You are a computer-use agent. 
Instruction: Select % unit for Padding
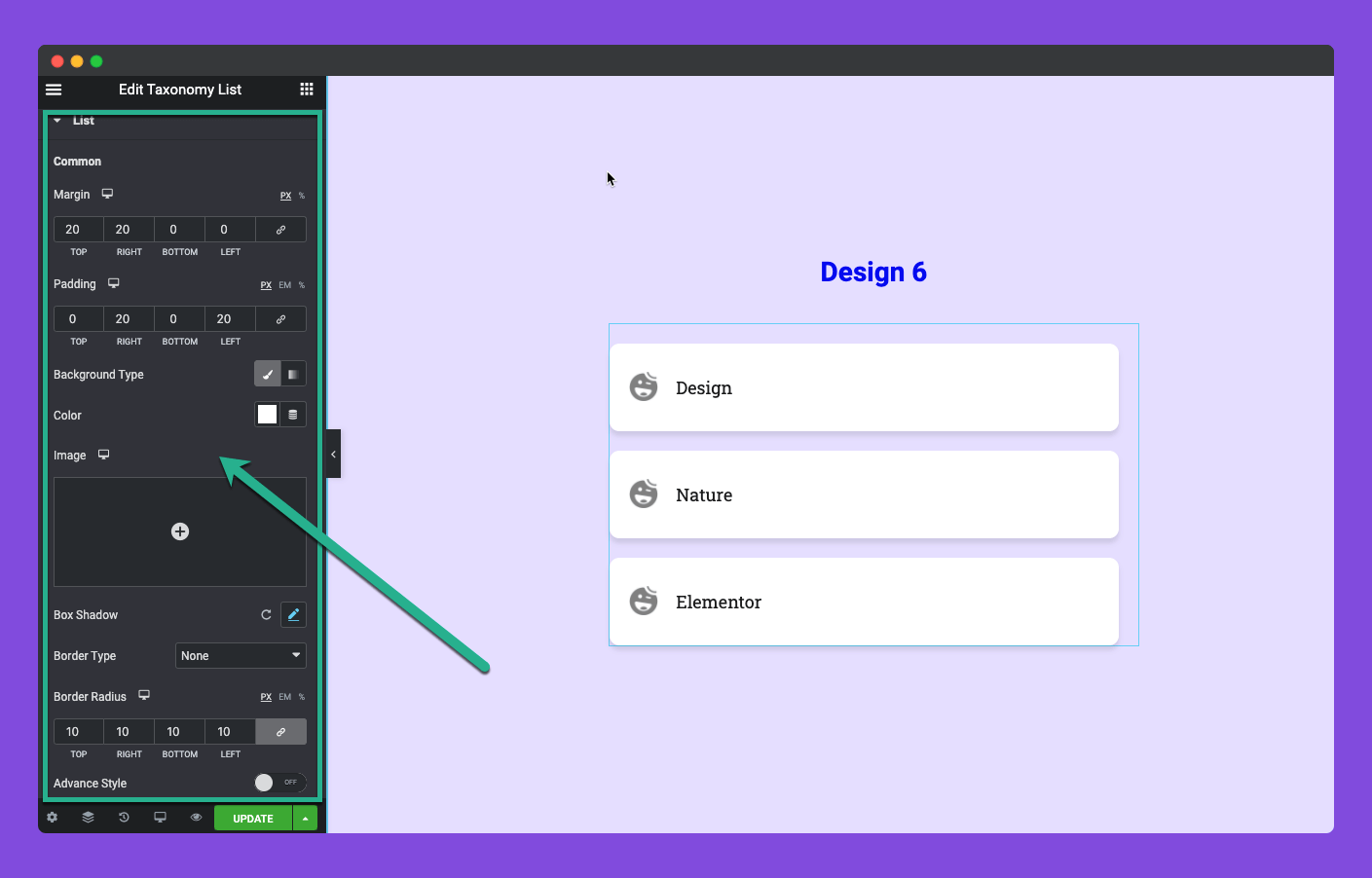[x=302, y=285]
